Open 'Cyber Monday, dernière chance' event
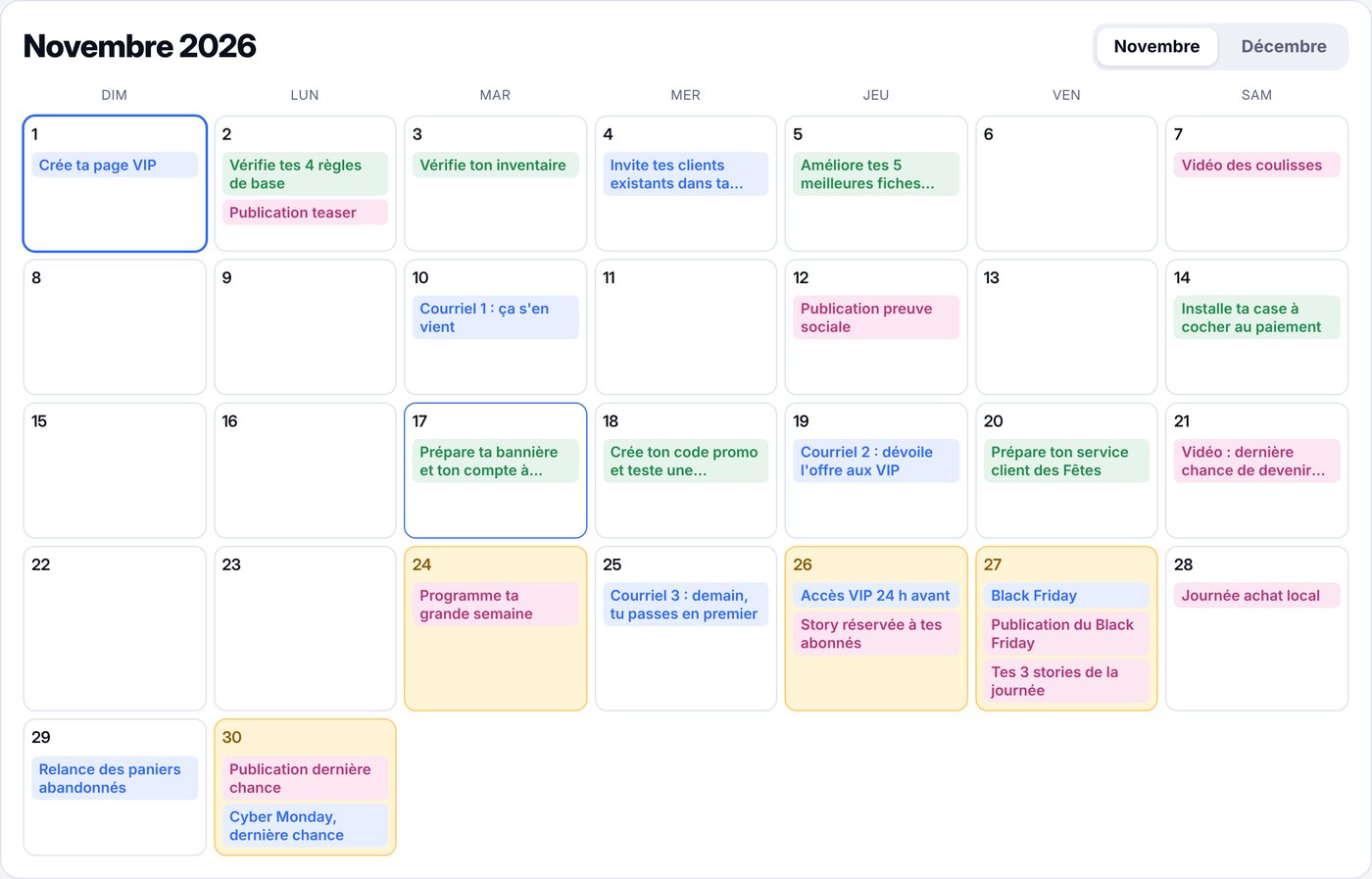 tap(305, 826)
